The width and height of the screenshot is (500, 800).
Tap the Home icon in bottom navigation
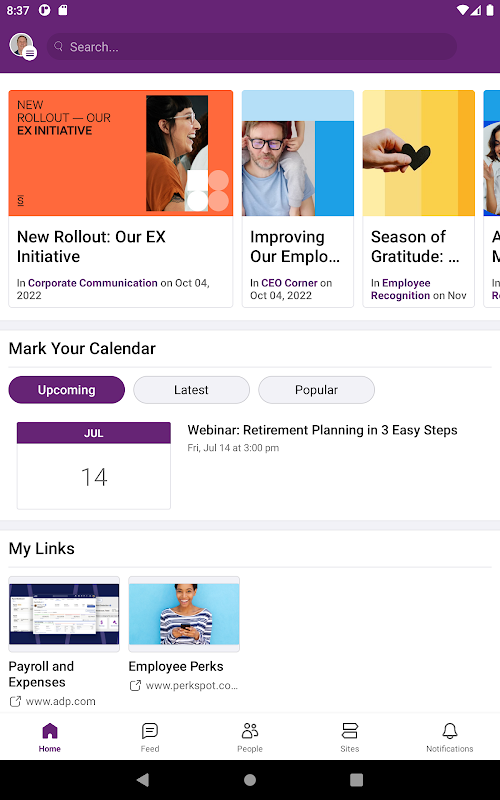click(x=50, y=731)
